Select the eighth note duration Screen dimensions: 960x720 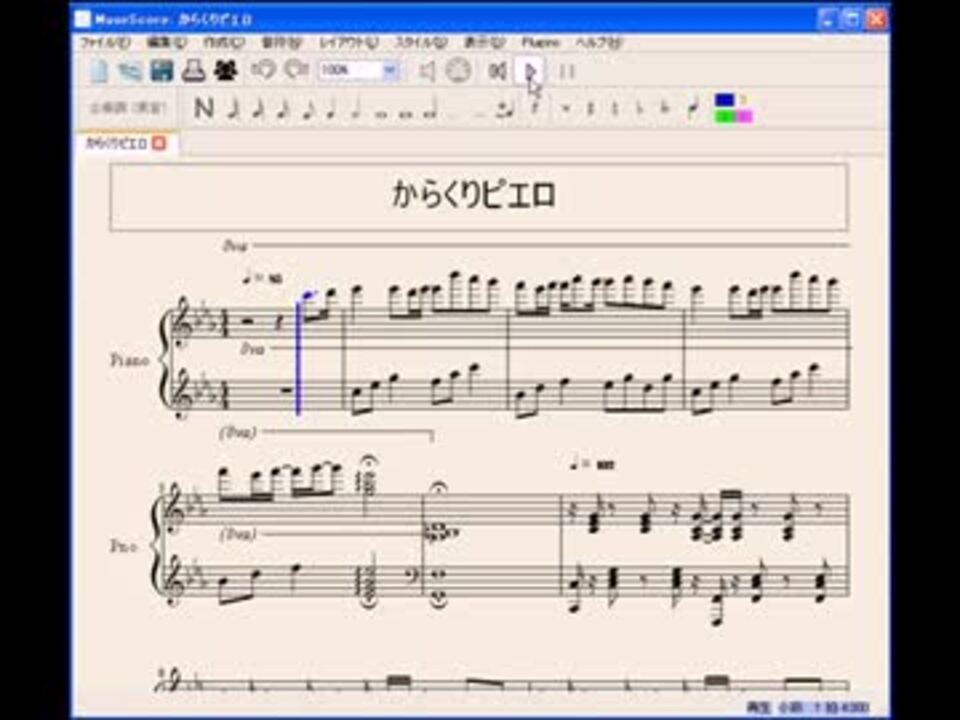(308, 108)
